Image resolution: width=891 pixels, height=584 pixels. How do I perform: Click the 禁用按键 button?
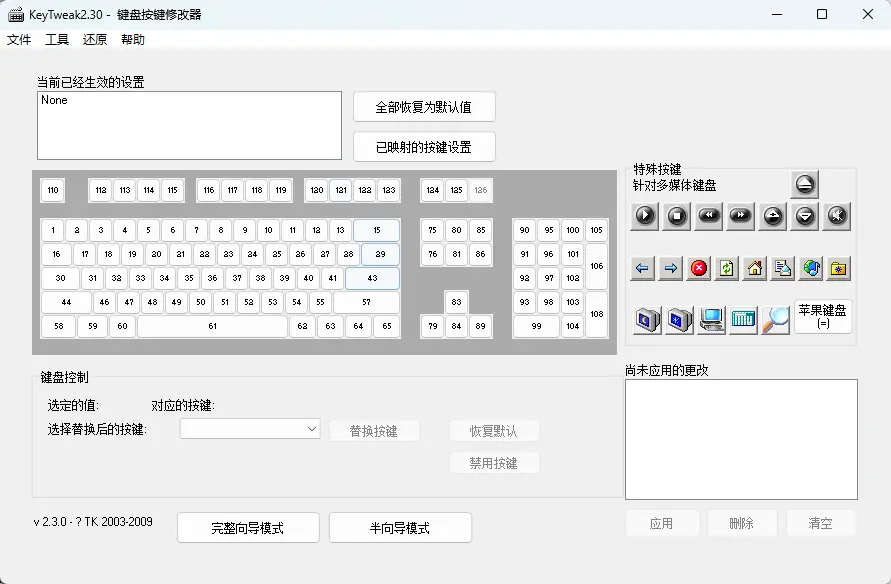pyautogui.click(x=494, y=463)
